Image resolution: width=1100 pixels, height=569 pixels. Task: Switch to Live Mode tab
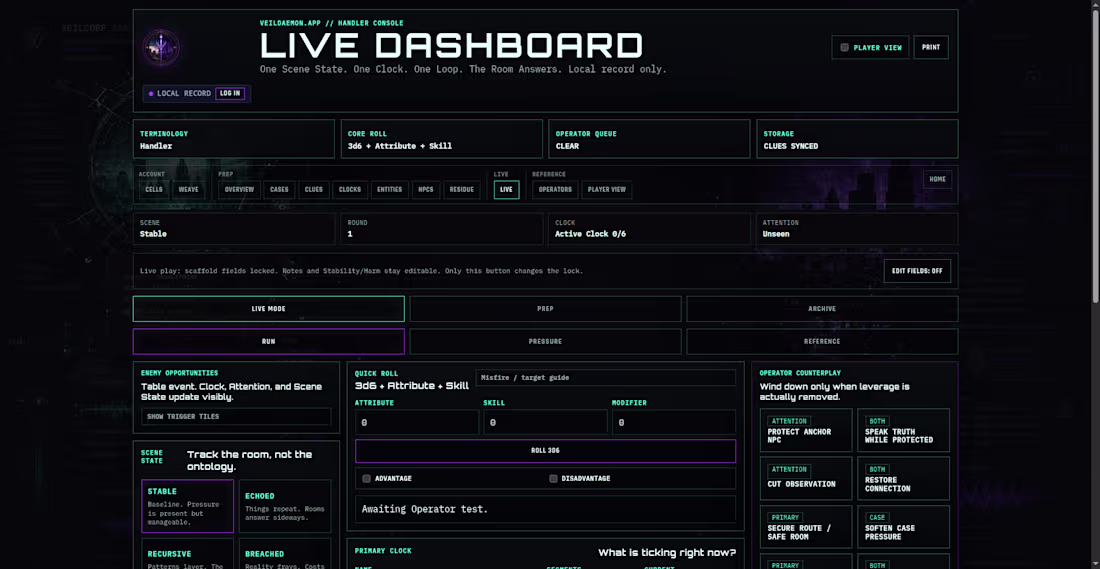coord(269,309)
